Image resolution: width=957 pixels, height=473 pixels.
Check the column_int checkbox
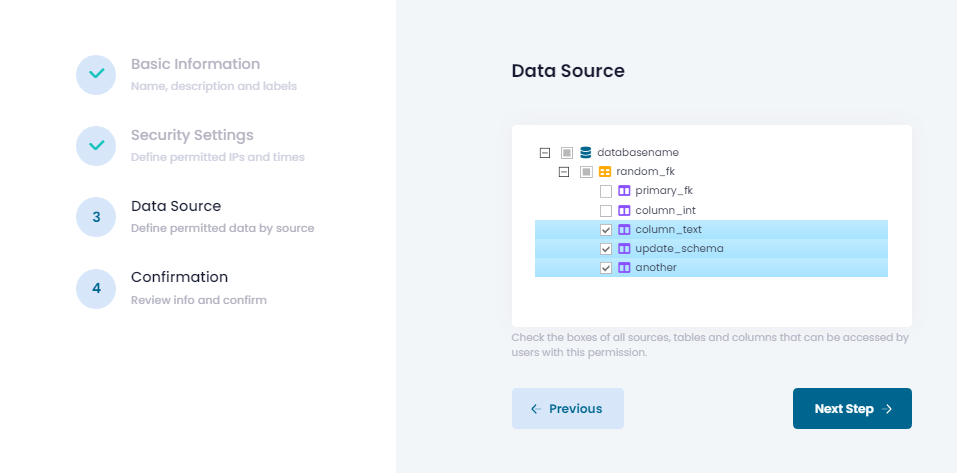[x=605, y=211]
